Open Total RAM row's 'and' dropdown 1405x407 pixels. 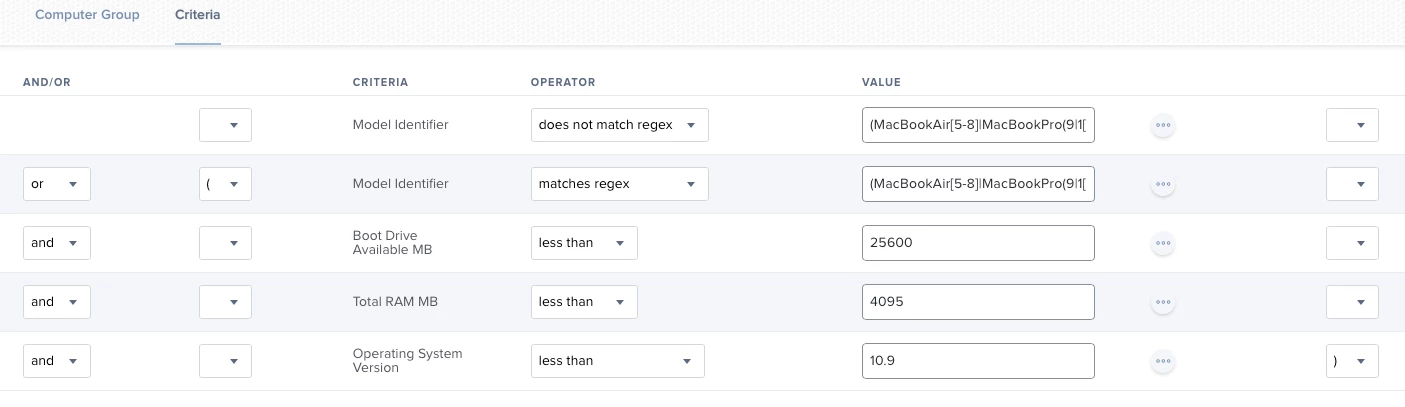[x=57, y=302]
